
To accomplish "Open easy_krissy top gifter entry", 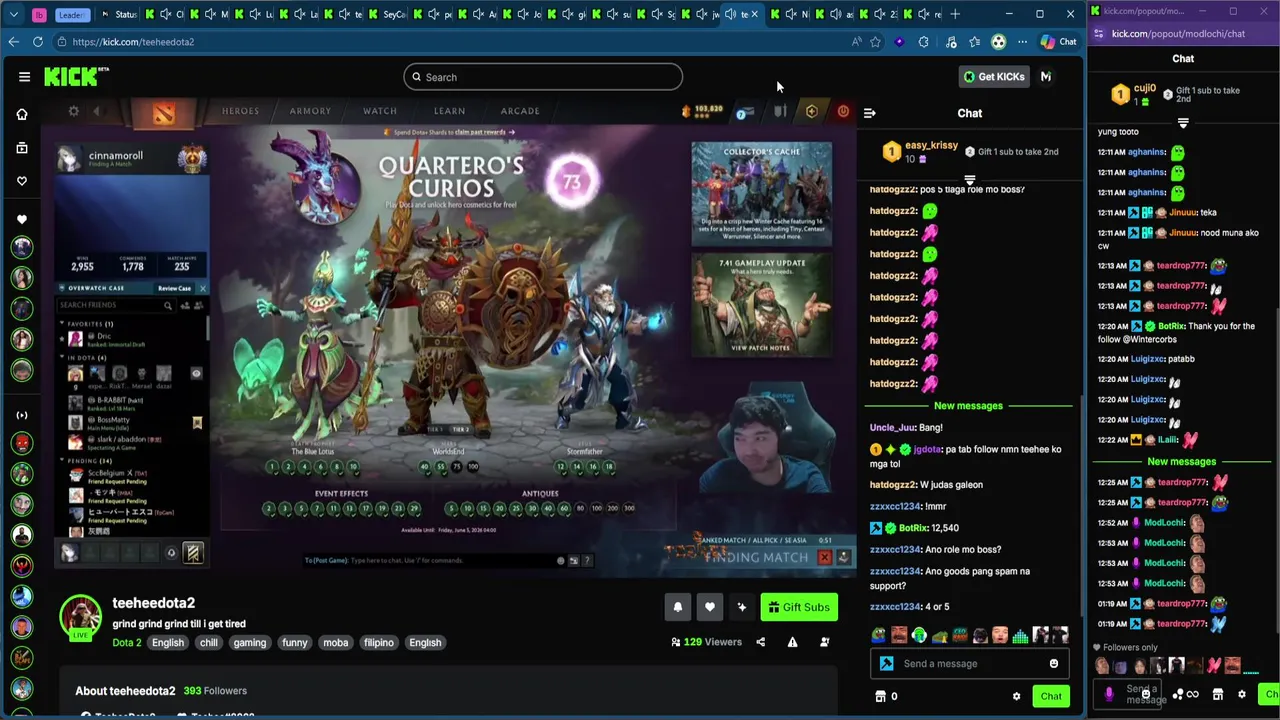I will 921,152.
